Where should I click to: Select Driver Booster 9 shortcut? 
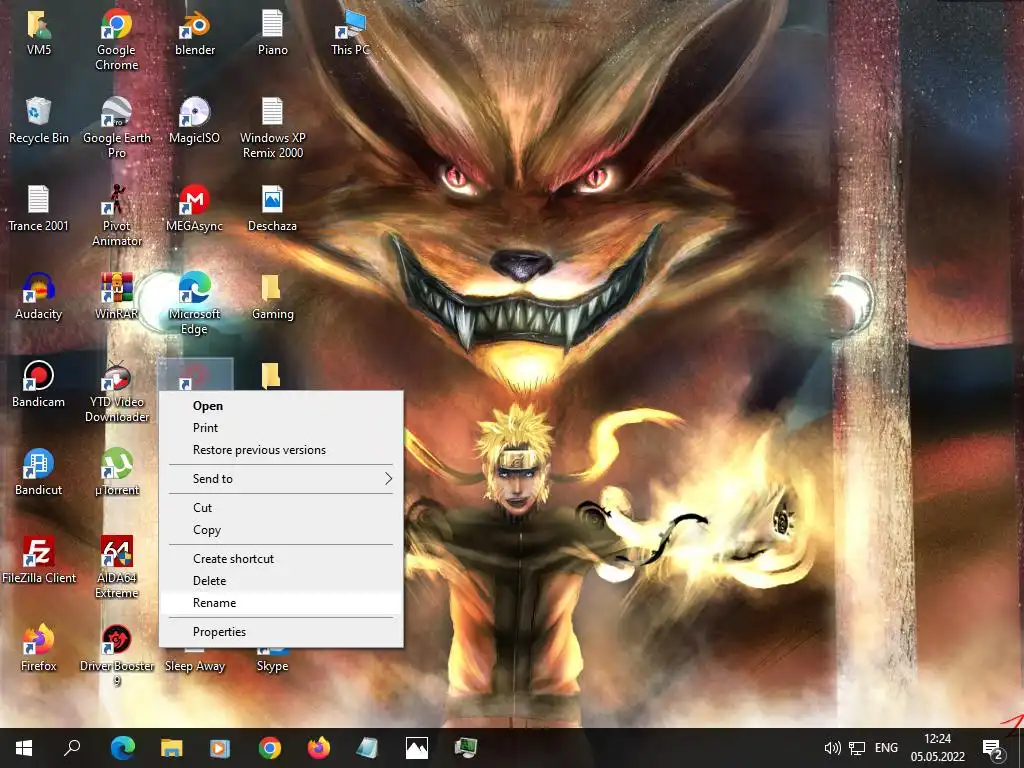(116, 656)
